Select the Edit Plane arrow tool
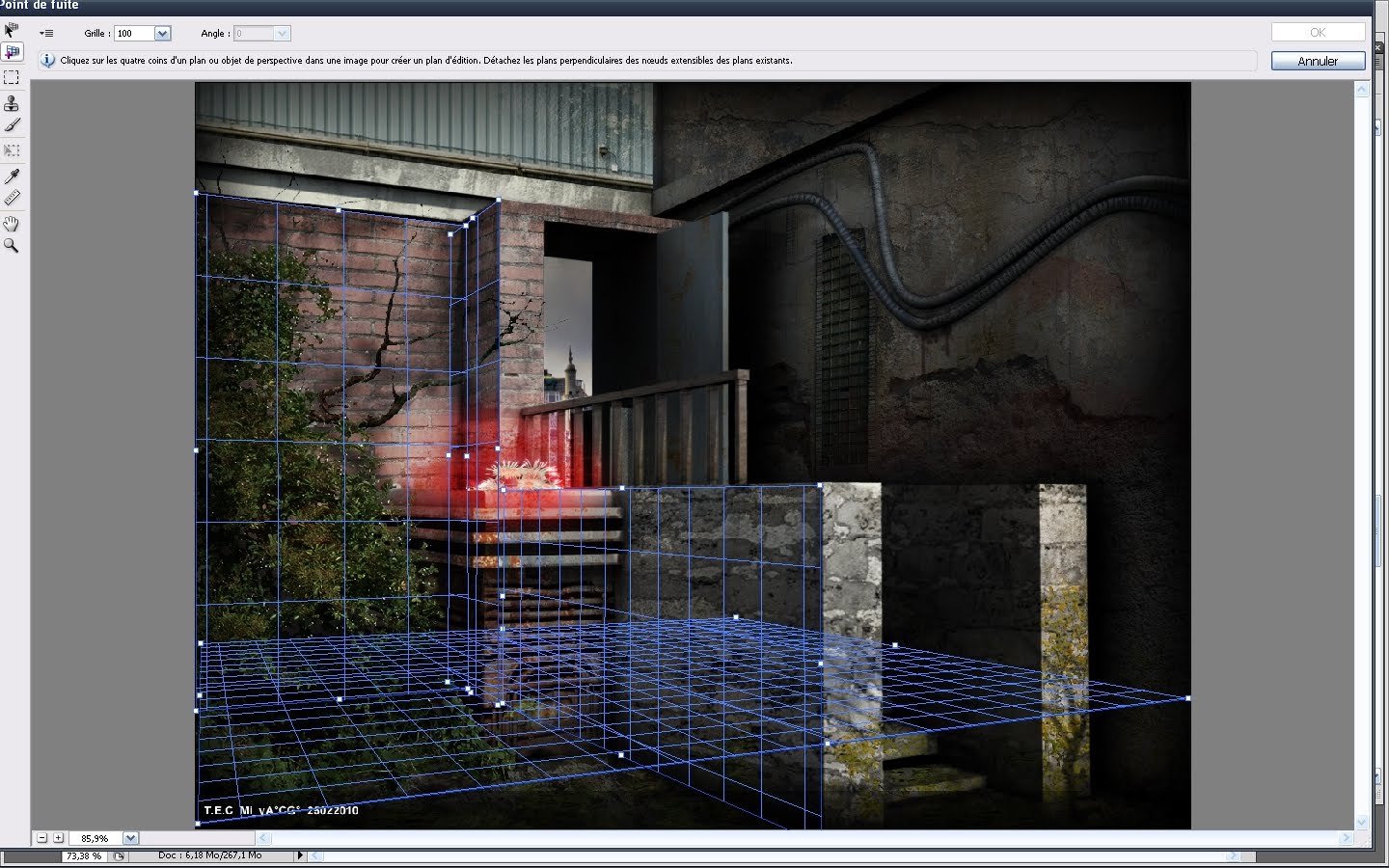Image resolution: width=1389 pixels, height=868 pixels. [x=12, y=30]
